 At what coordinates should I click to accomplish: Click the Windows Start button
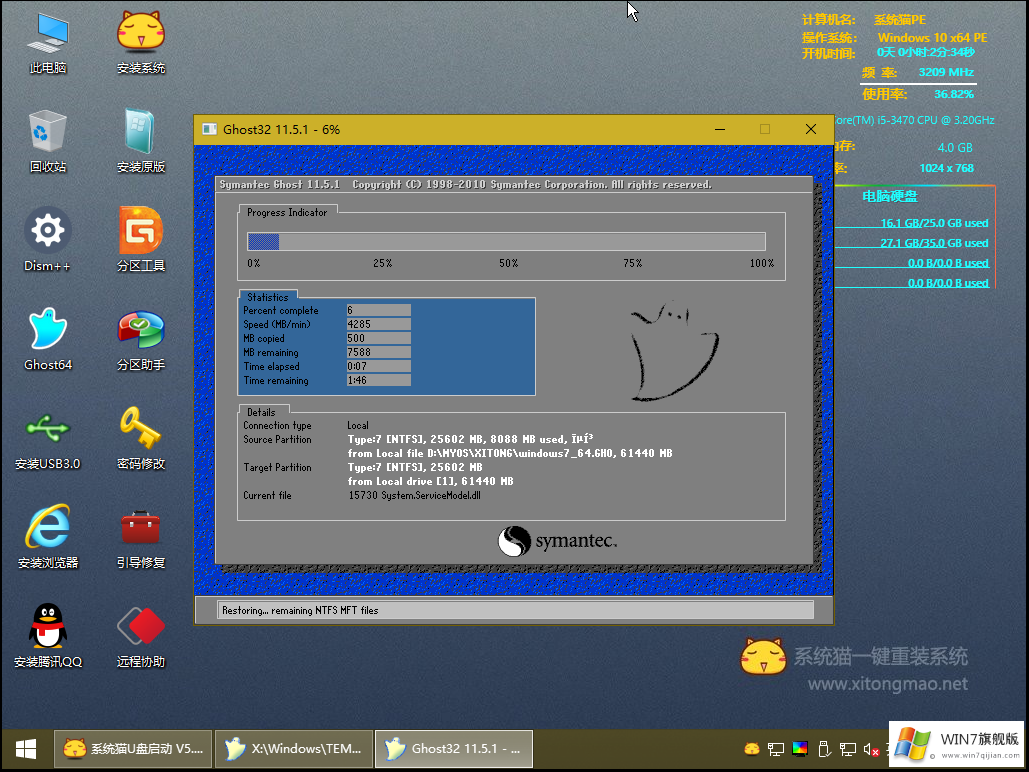click(x=26, y=749)
